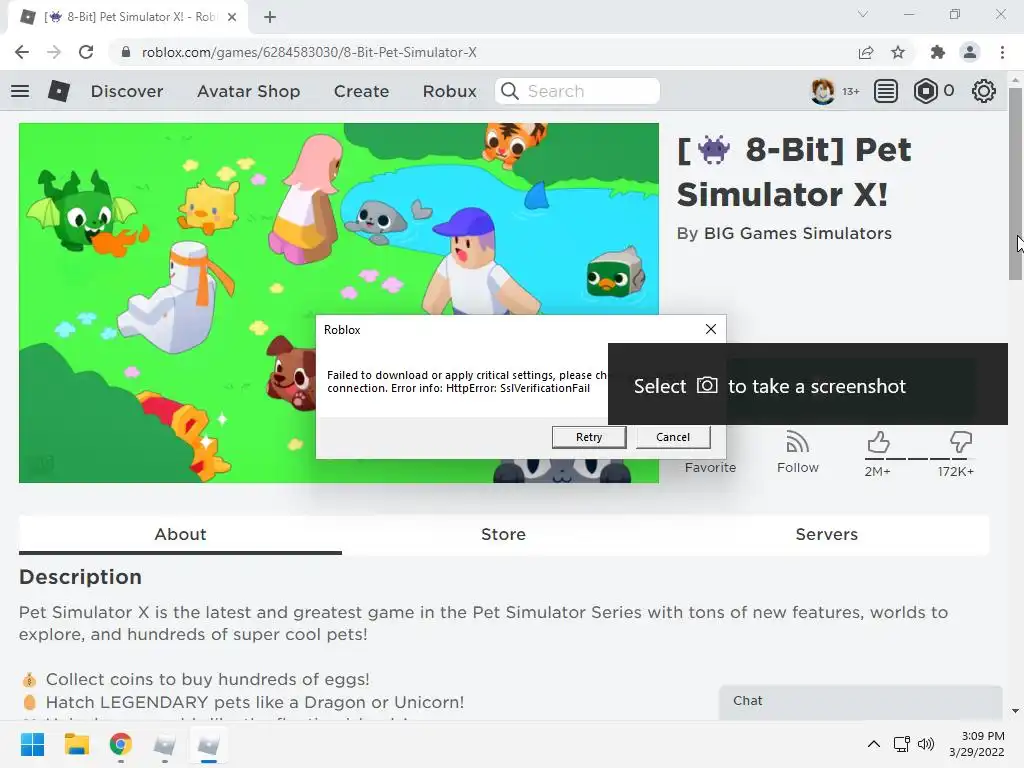1024x768 pixels.
Task: Open the tab search chevron
Action: point(863,14)
